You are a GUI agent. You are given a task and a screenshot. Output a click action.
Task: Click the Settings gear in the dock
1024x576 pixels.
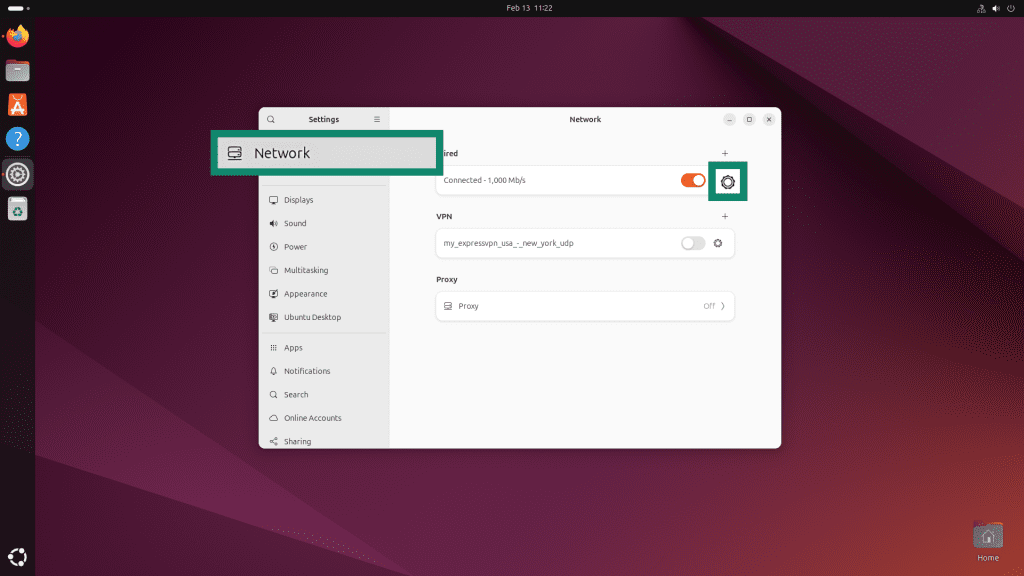pyautogui.click(x=18, y=174)
